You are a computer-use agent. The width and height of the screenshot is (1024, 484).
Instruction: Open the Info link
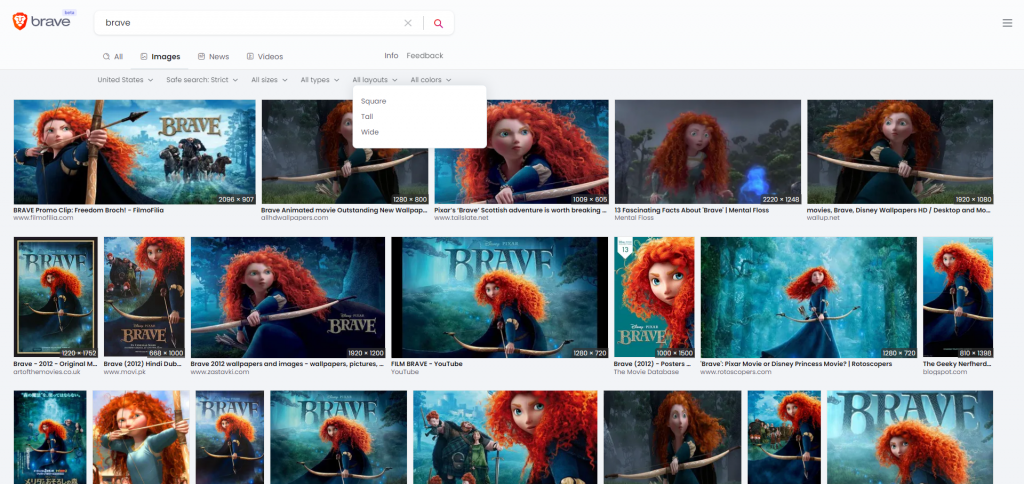click(x=391, y=56)
